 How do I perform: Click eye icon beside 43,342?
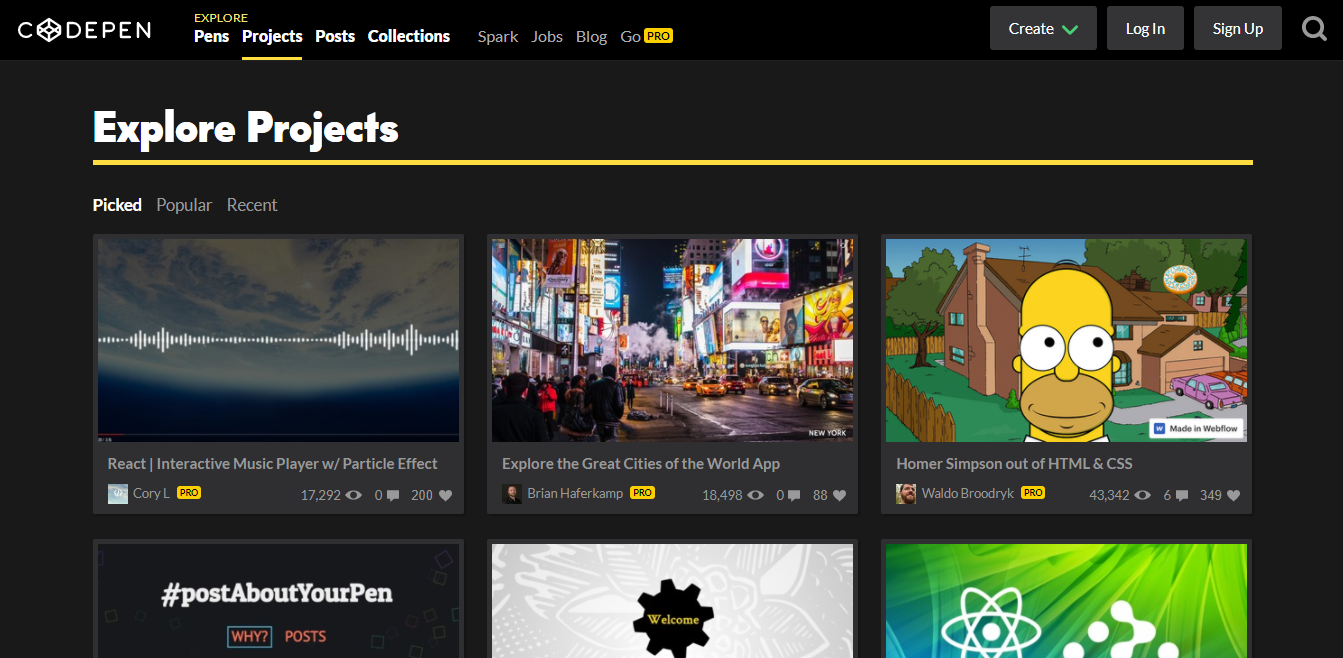[x=1143, y=495]
